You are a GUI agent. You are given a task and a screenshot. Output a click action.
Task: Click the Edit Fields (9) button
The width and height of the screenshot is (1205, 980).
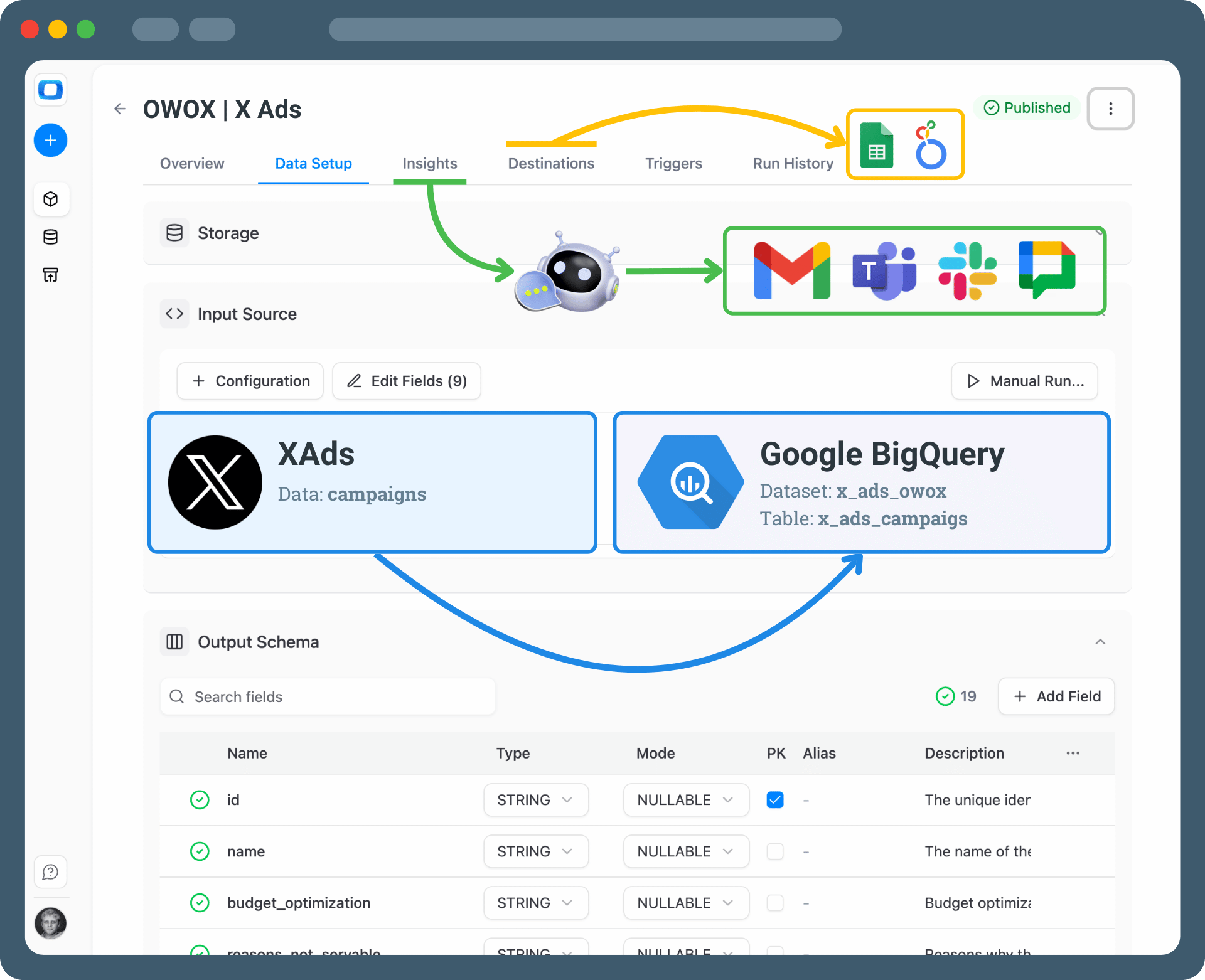coord(407,381)
